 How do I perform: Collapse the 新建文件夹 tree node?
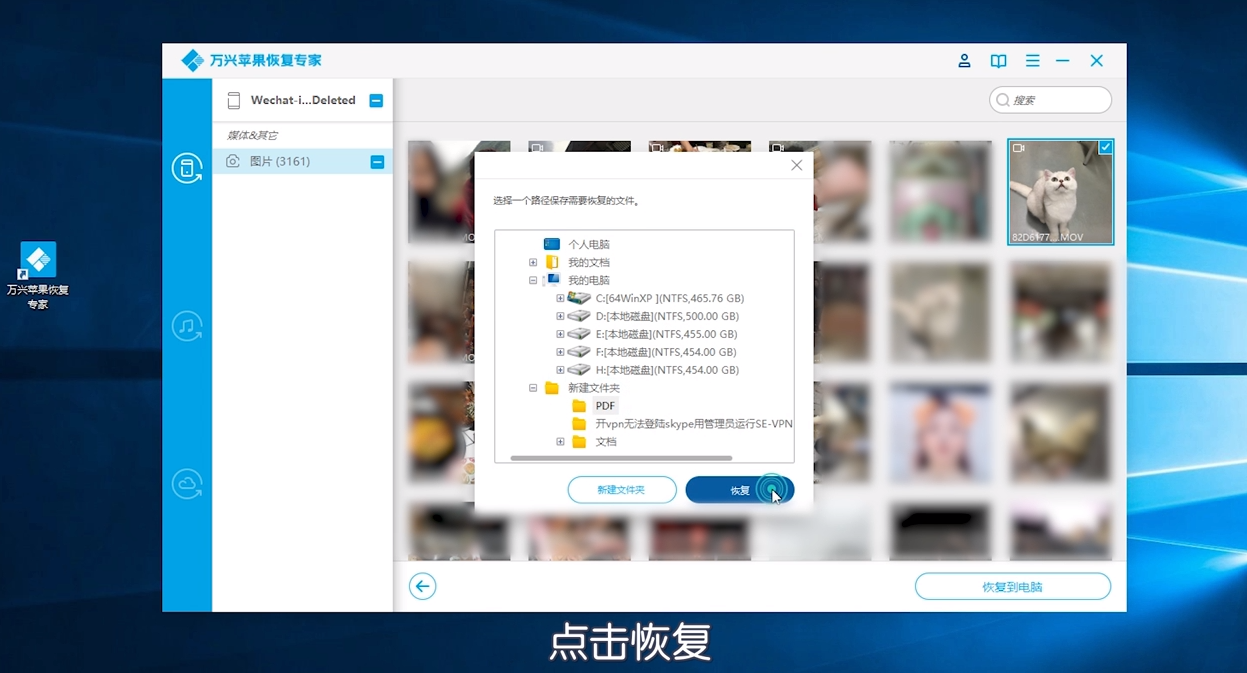click(x=533, y=387)
